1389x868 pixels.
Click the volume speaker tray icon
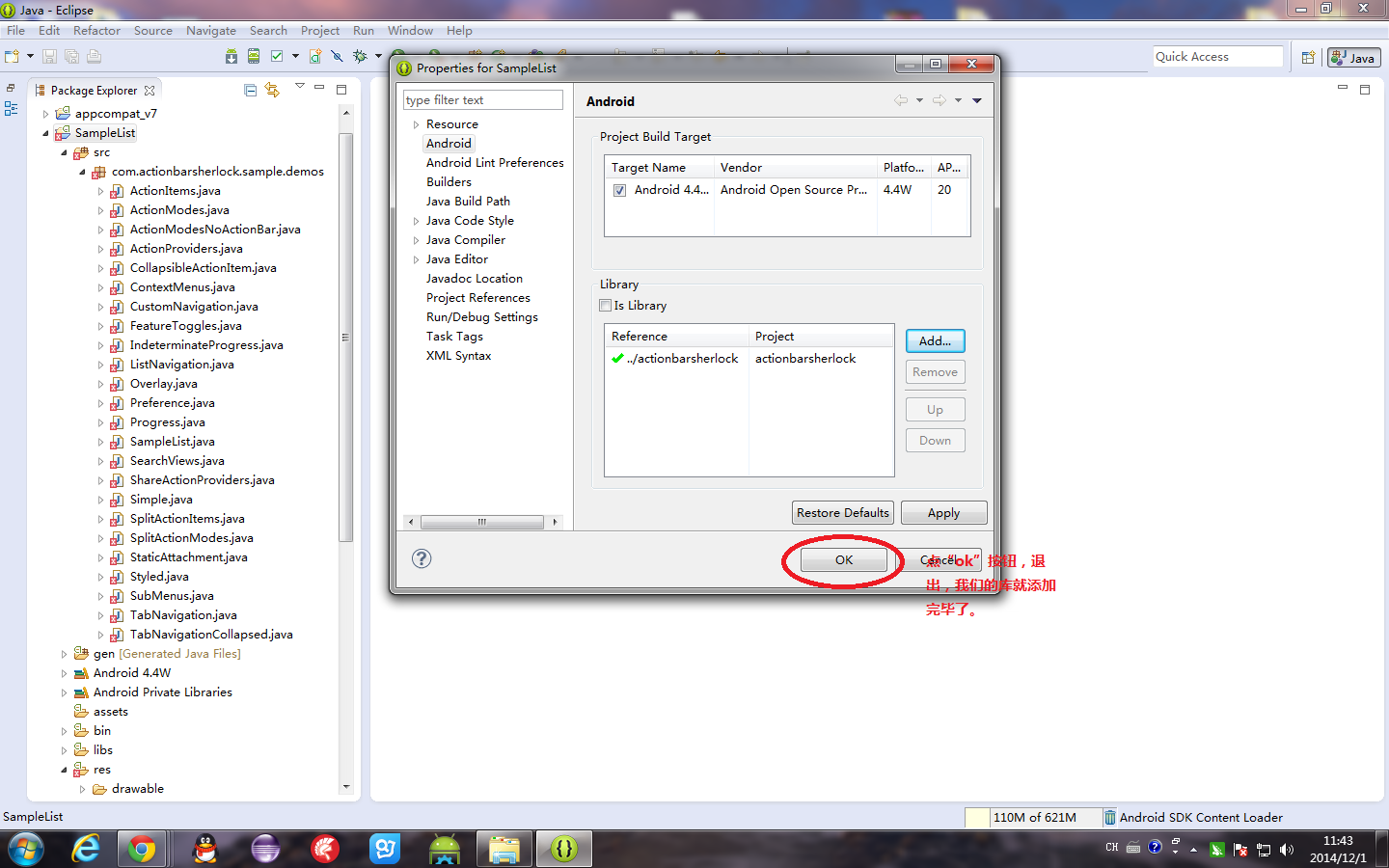tap(1286, 850)
